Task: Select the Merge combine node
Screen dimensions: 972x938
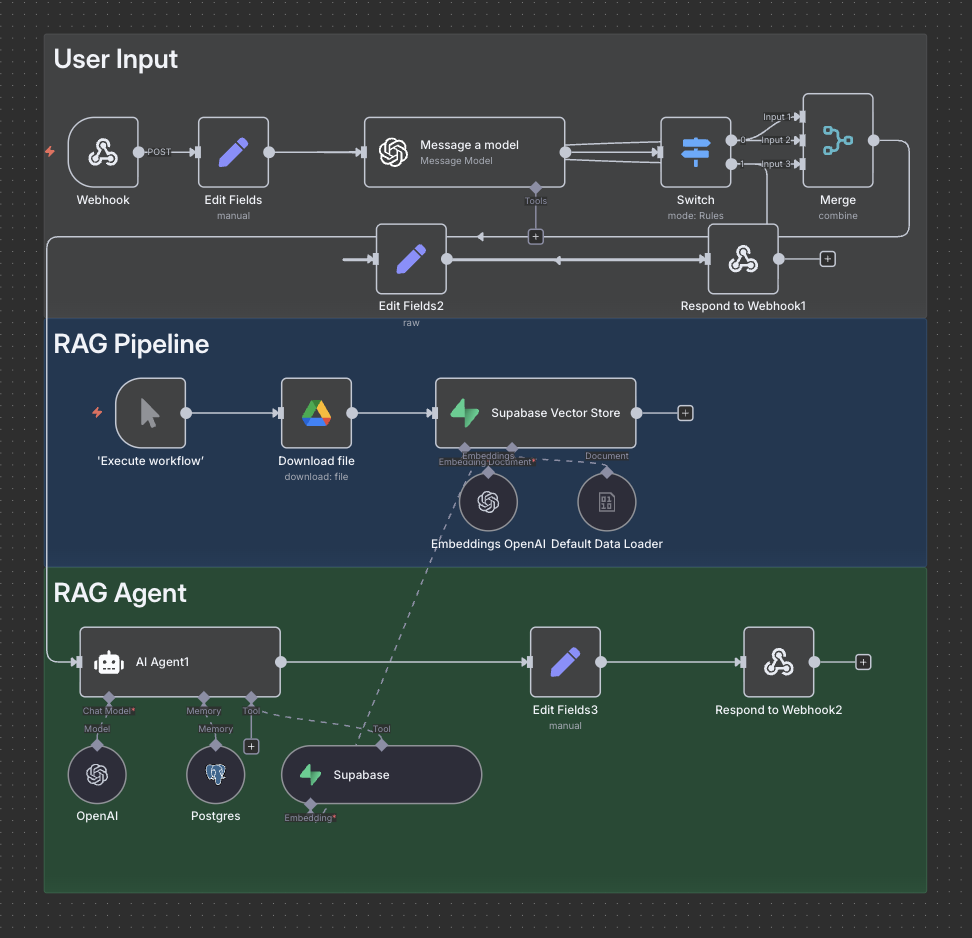Action: [x=837, y=141]
